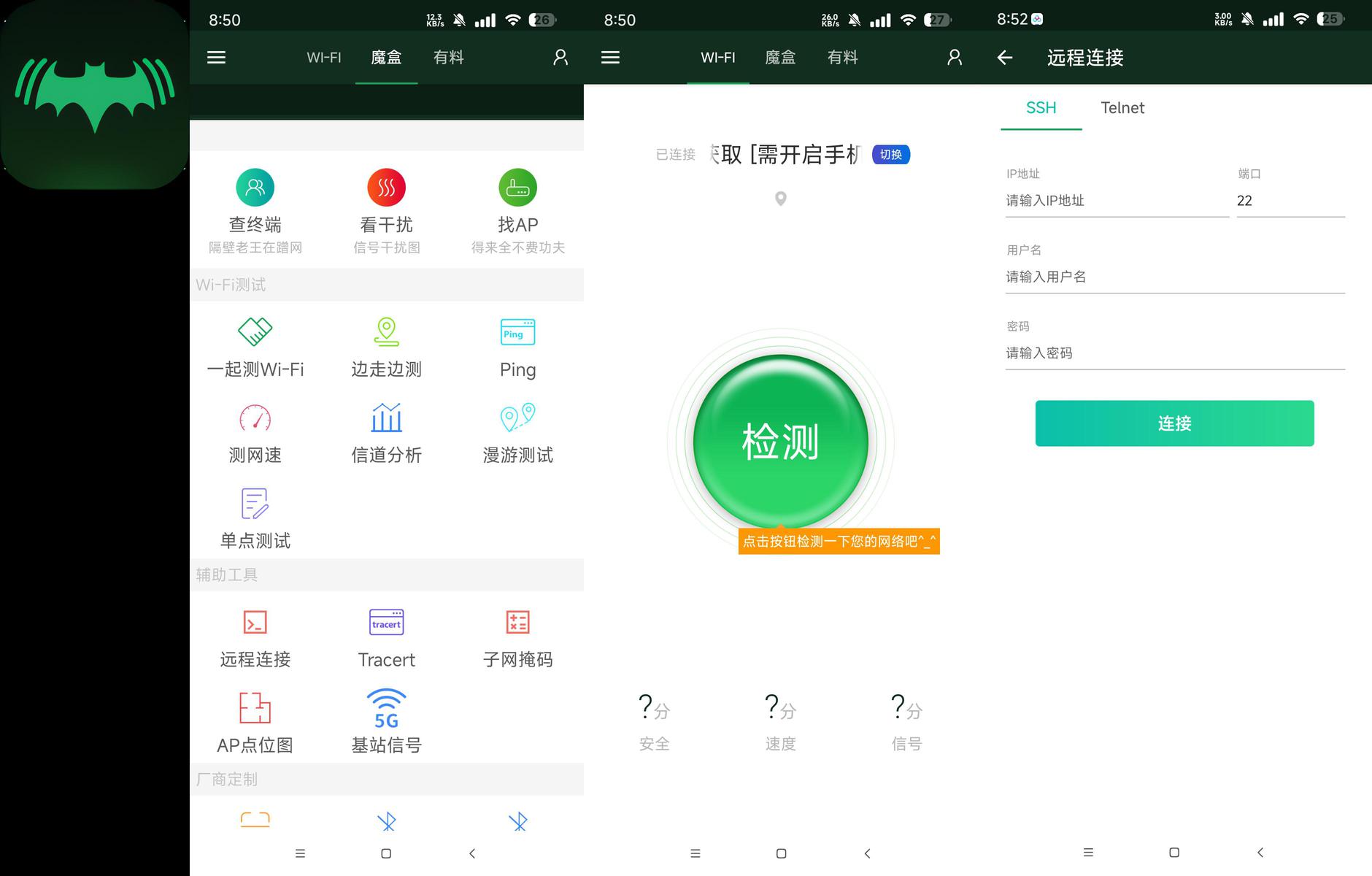
Task: Open 基站信号 5G signal tool
Action: pyautogui.click(x=386, y=709)
